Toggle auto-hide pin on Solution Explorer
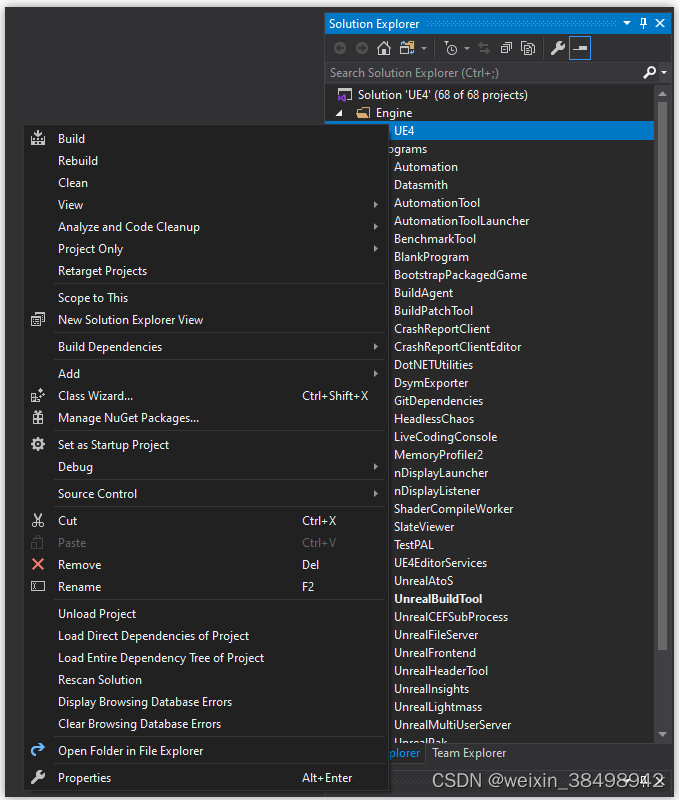679x800 pixels. click(643, 23)
